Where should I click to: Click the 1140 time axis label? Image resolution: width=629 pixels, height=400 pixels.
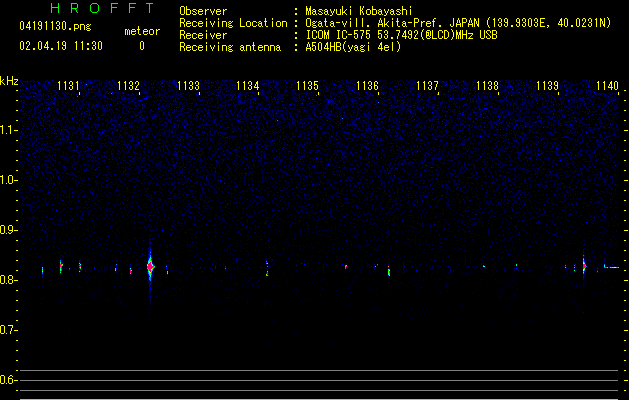pyautogui.click(x=607, y=86)
